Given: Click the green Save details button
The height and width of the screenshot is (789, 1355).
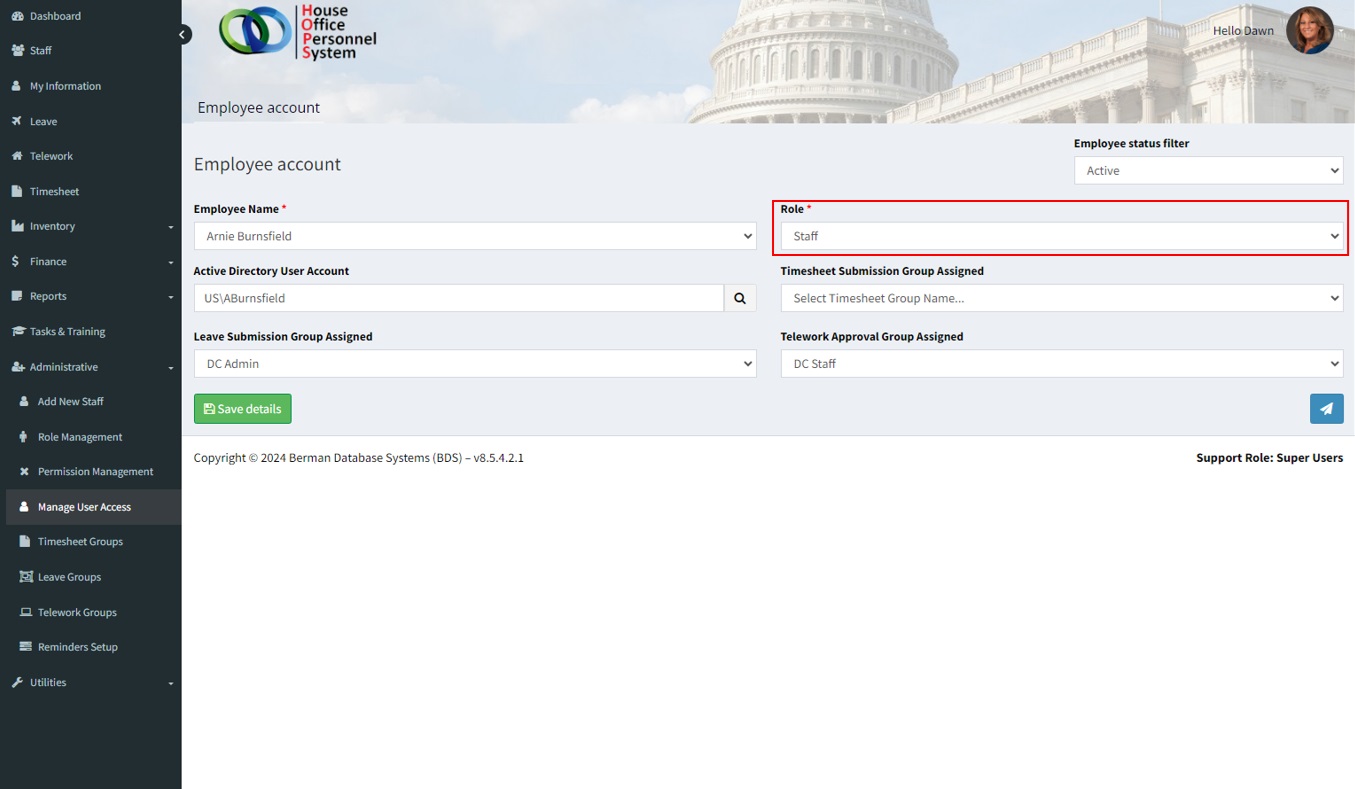Looking at the screenshot, I should coord(242,409).
